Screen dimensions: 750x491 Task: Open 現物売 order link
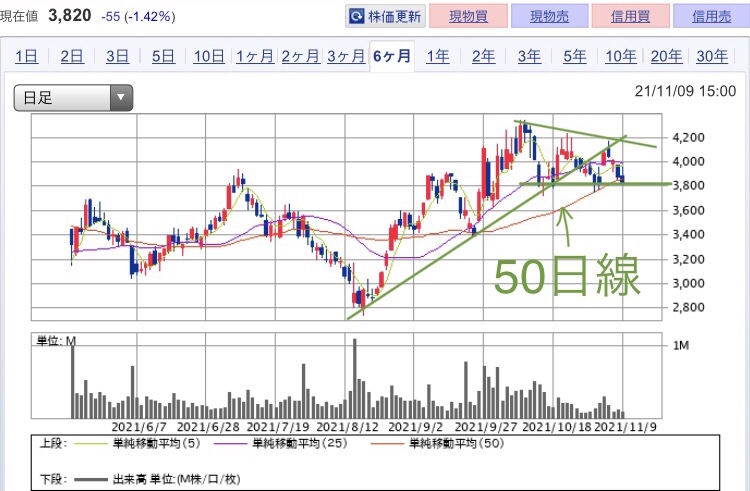tap(550, 17)
